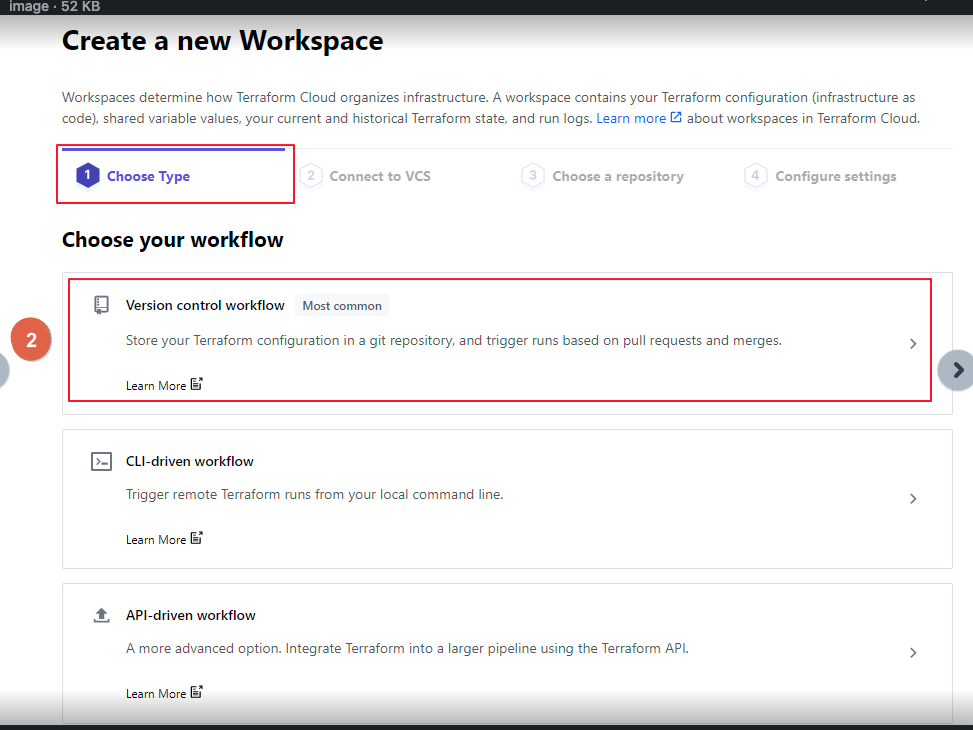The image size is (973, 730).
Task: Click the external link icon beside Learn more
Action: (x=676, y=117)
